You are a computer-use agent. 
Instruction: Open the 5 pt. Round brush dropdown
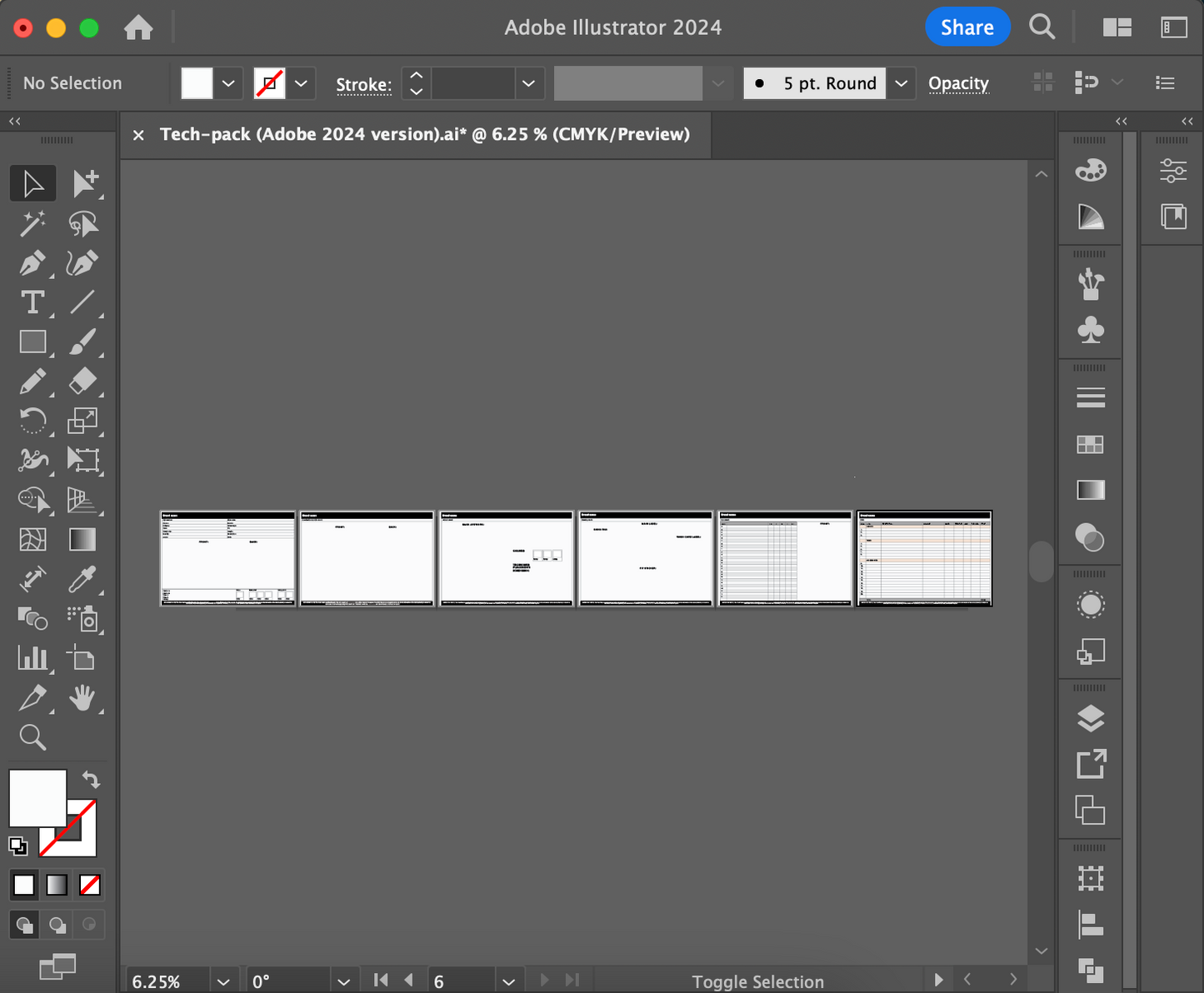click(x=901, y=83)
